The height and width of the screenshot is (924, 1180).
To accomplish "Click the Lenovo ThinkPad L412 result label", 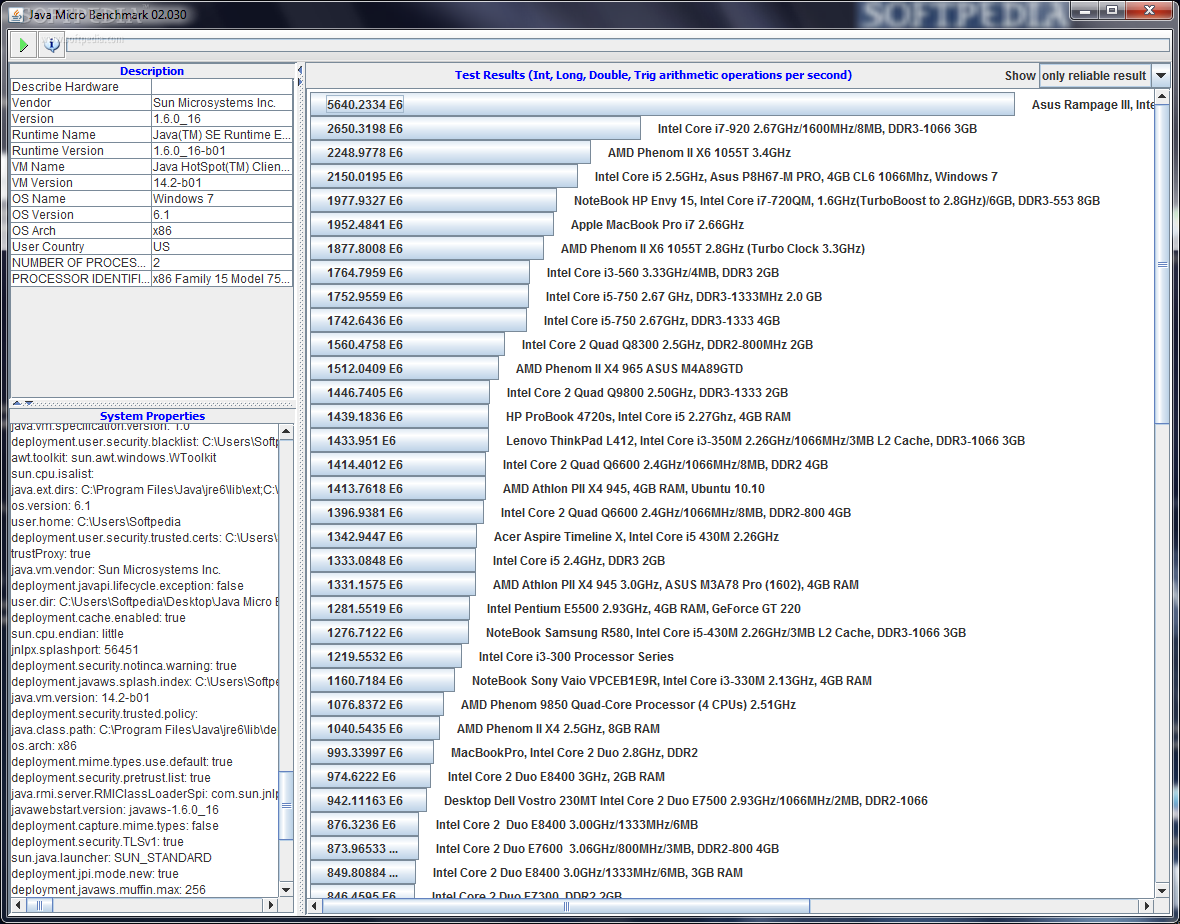I will pos(765,441).
